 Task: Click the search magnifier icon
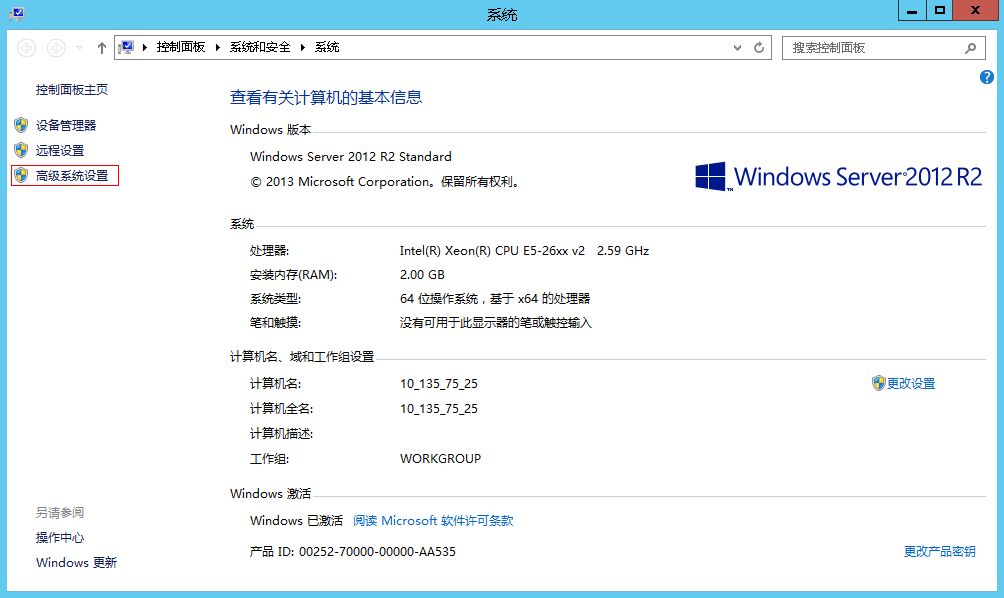pyautogui.click(x=971, y=48)
